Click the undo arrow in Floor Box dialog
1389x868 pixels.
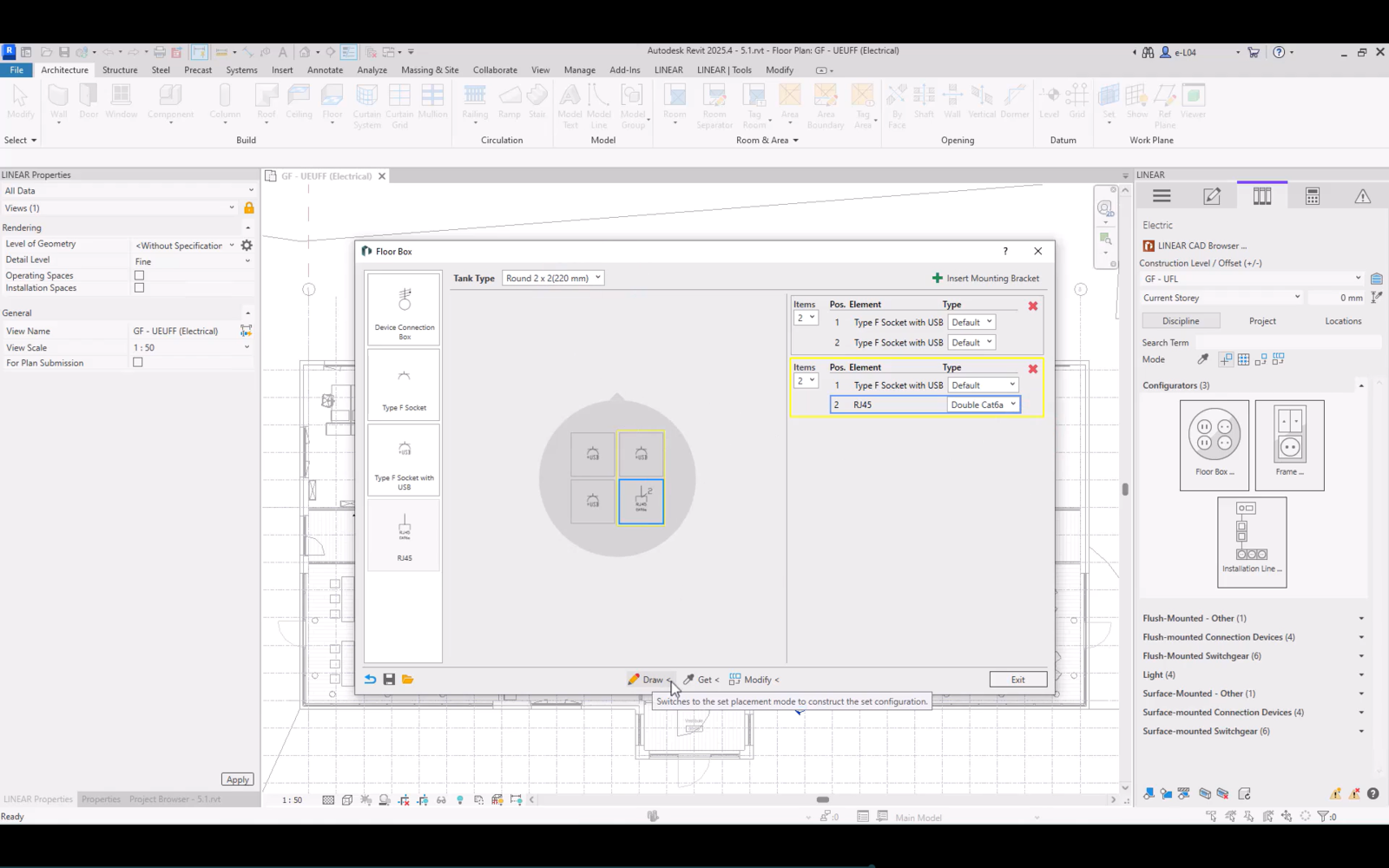371,680
